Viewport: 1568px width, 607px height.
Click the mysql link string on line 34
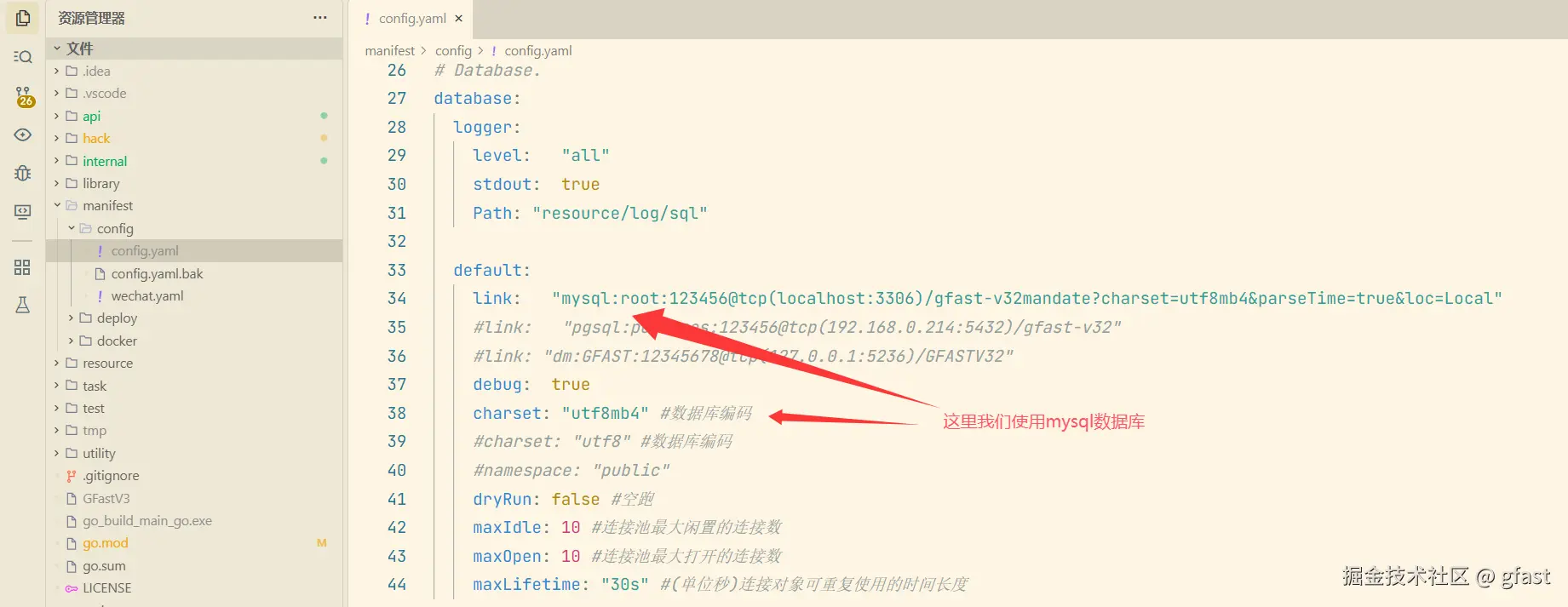1027,299
